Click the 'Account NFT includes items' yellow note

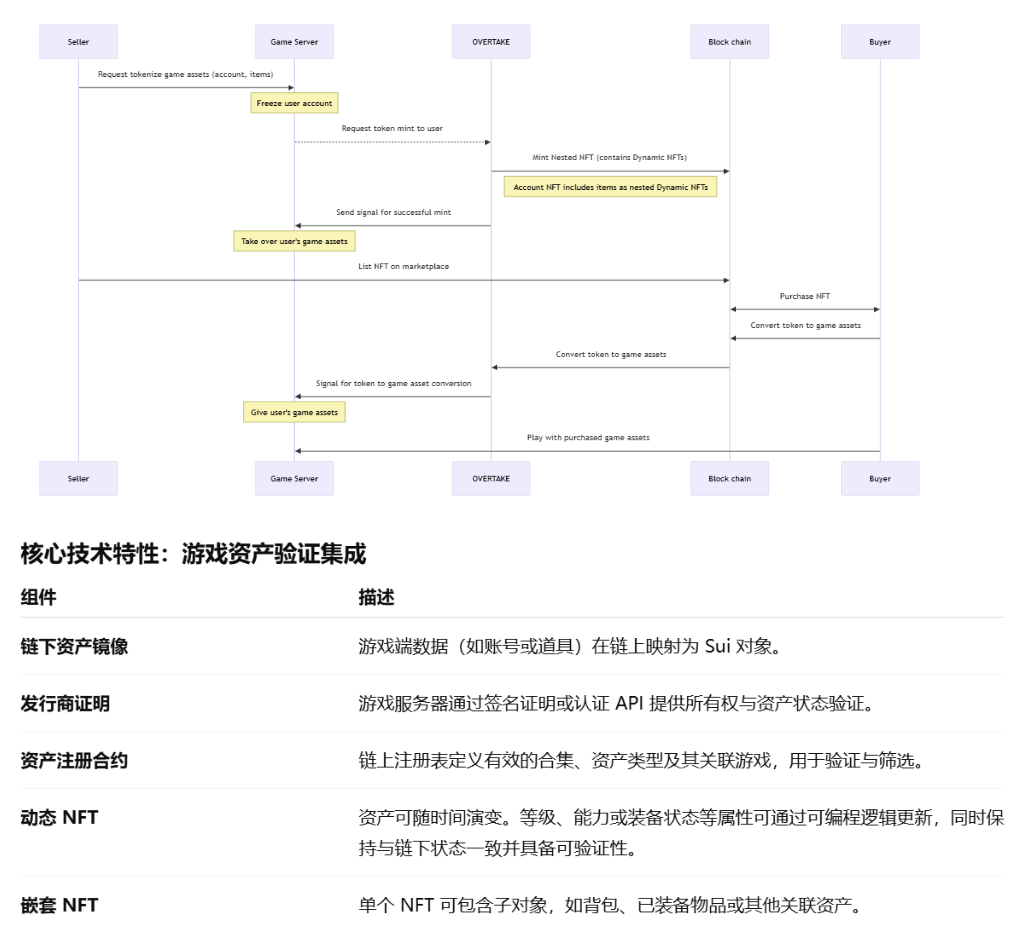[x=609, y=186]
